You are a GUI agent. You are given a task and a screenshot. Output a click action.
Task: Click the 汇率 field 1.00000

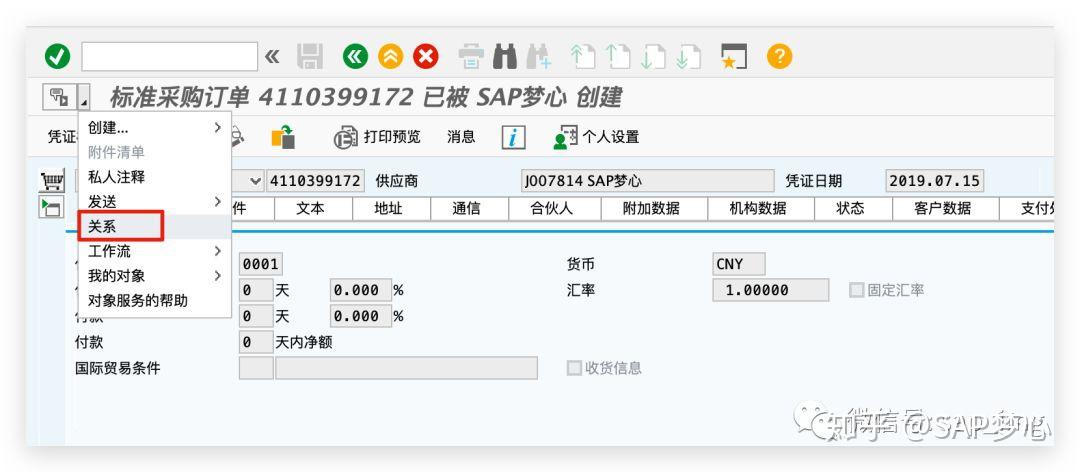771,290
